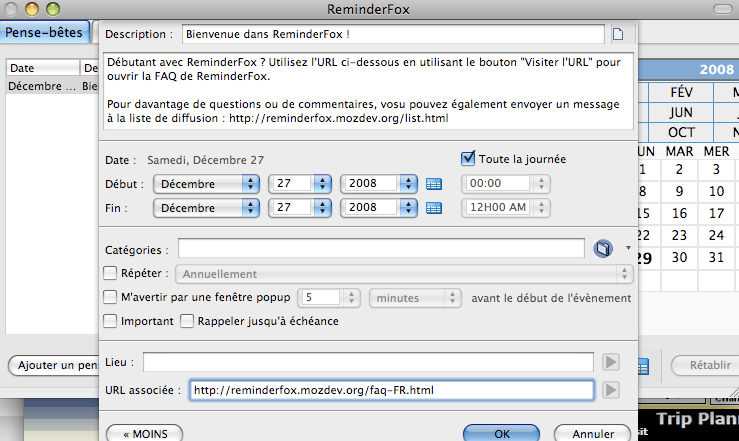Visit the URL with the arrow button
The image size is (739, 441).
pos(609,390)
